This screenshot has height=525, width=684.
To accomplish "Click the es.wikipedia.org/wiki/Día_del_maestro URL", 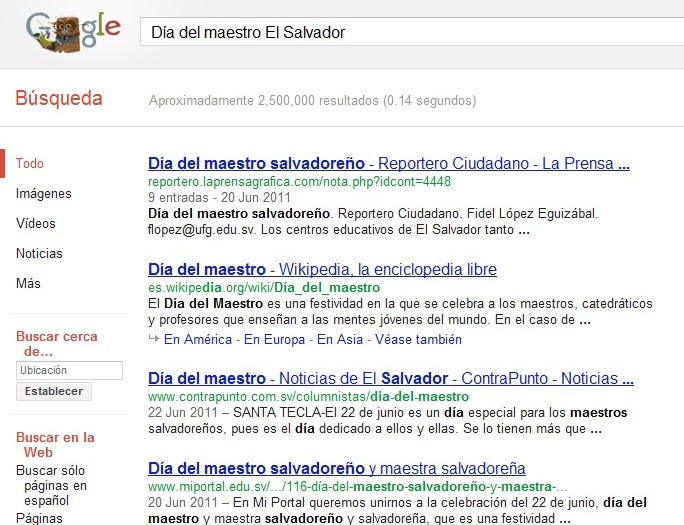I will click(x=264, y=288).
